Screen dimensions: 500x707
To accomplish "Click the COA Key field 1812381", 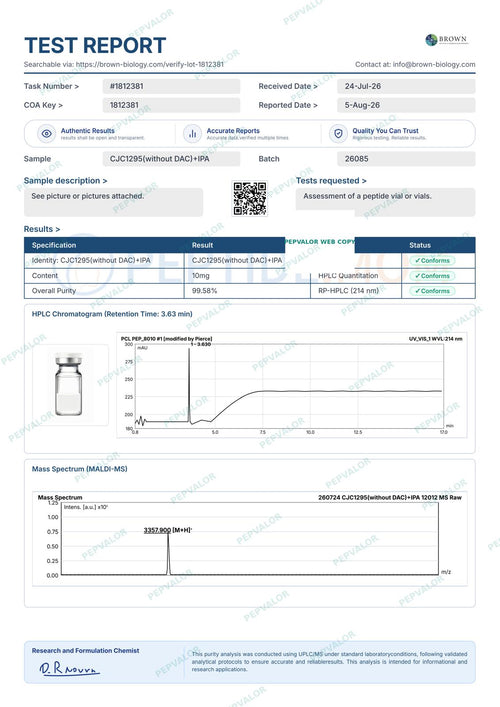I will pos(171,105).
